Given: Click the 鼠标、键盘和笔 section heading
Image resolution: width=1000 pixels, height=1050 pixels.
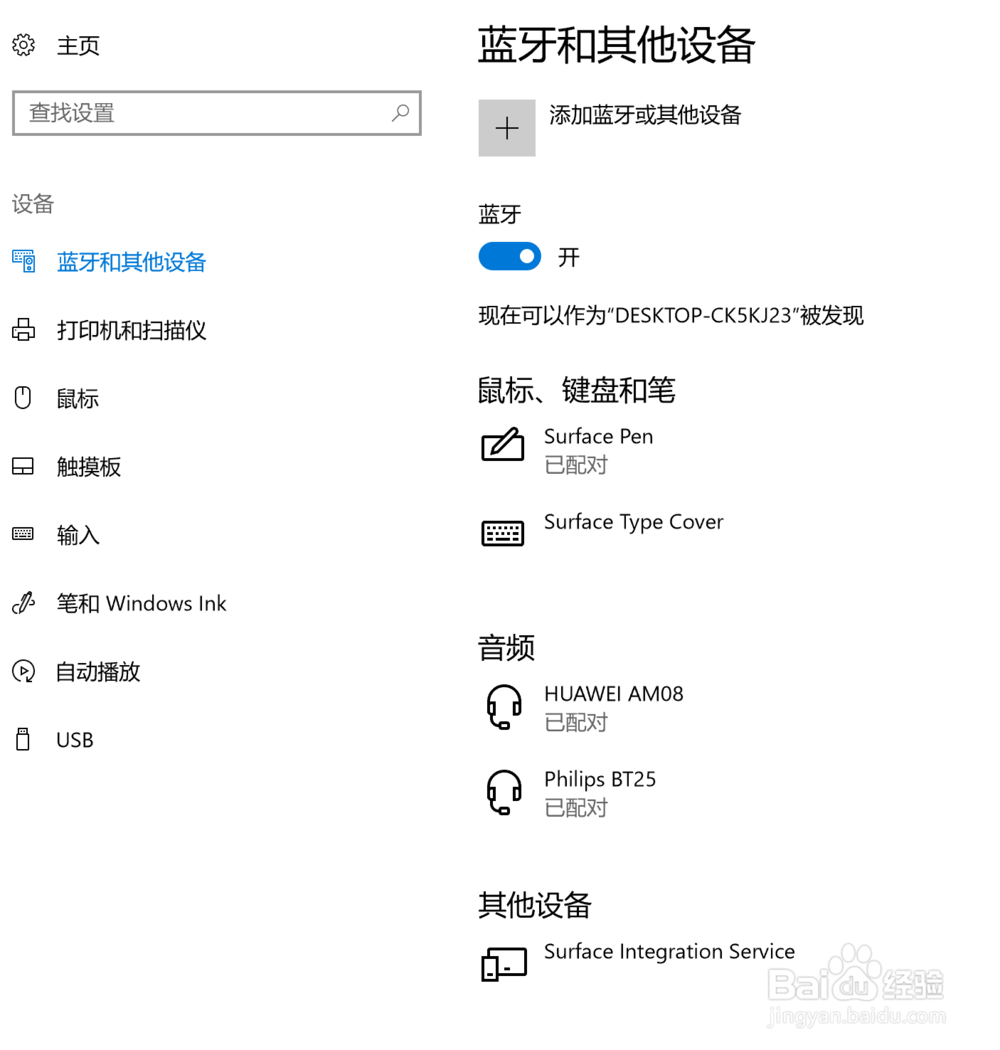Looking at the screenshot, I should click(x=577, y=390).
